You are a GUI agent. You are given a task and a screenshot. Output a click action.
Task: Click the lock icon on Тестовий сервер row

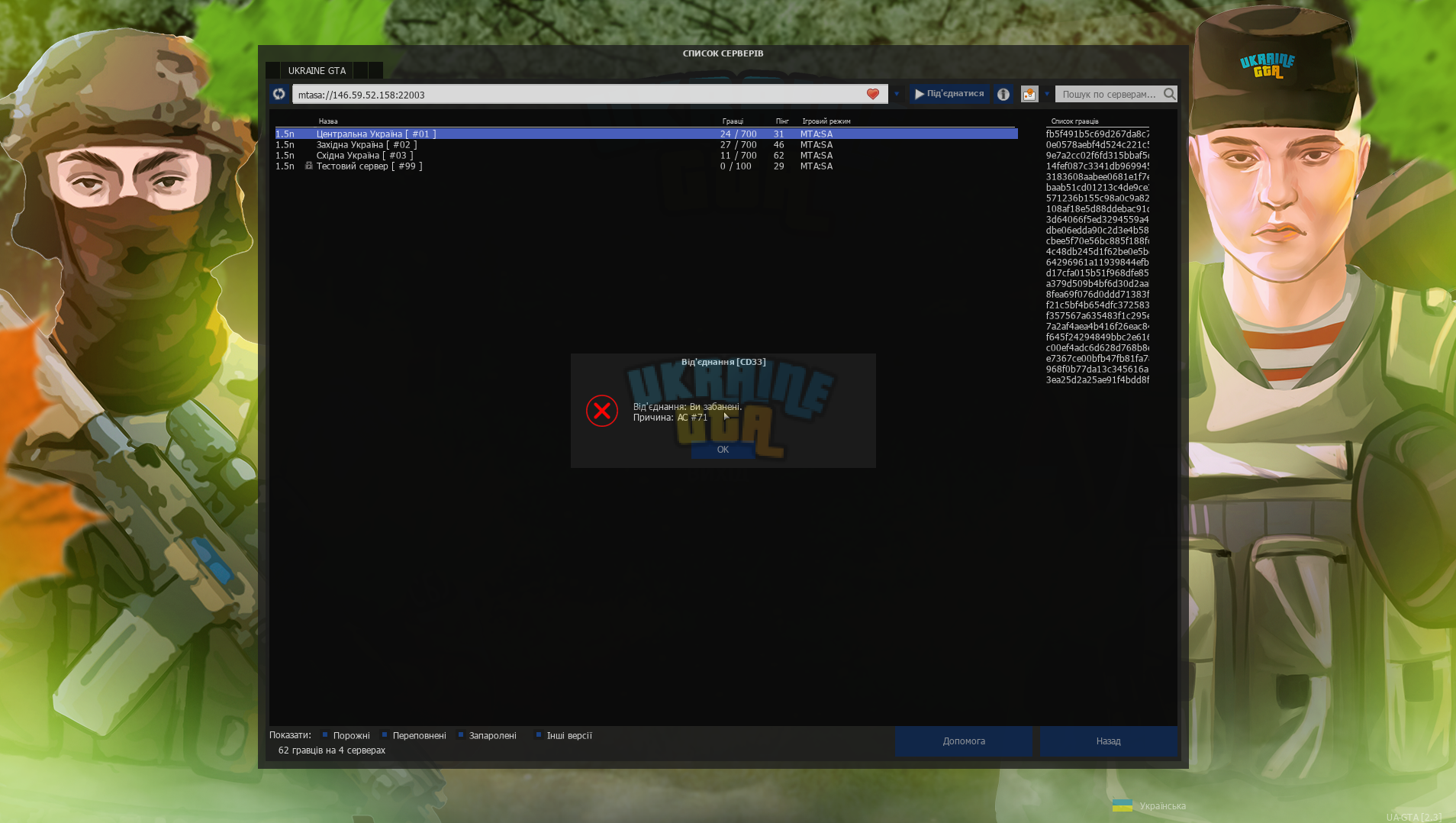point(309,166)
